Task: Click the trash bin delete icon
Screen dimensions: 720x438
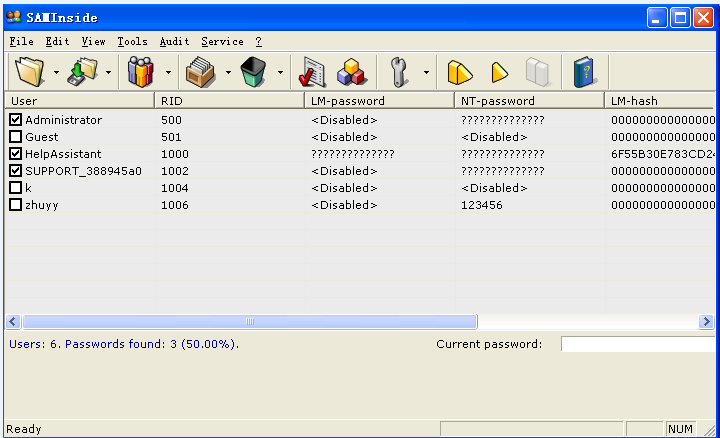Action: click(253, 72)
